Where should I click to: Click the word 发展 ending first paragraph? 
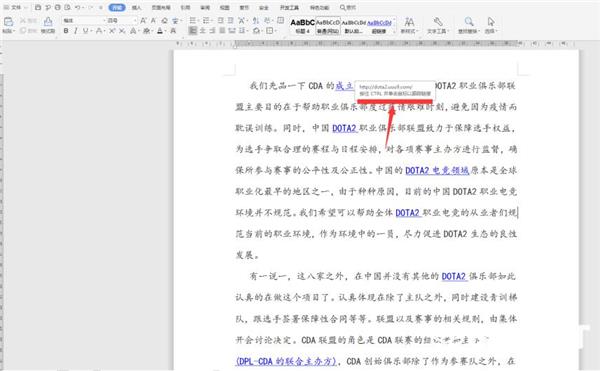245,255
